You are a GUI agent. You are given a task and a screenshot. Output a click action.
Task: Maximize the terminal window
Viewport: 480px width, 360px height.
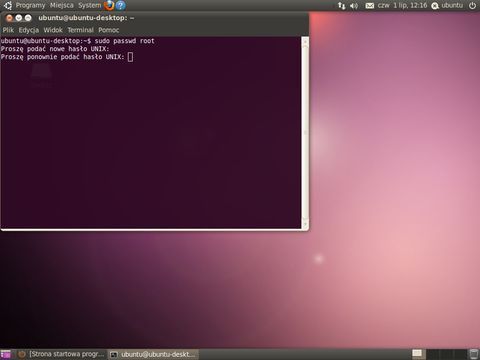pos(28,18)
